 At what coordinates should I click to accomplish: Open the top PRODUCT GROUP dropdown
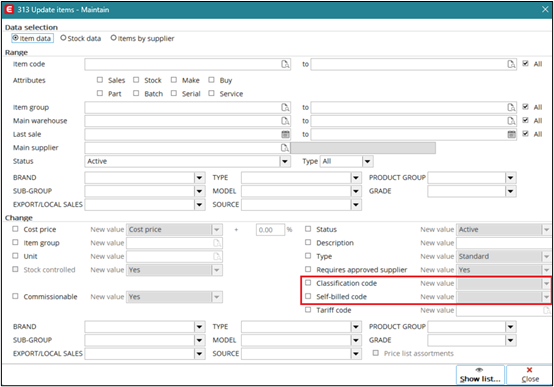(511, 178)
